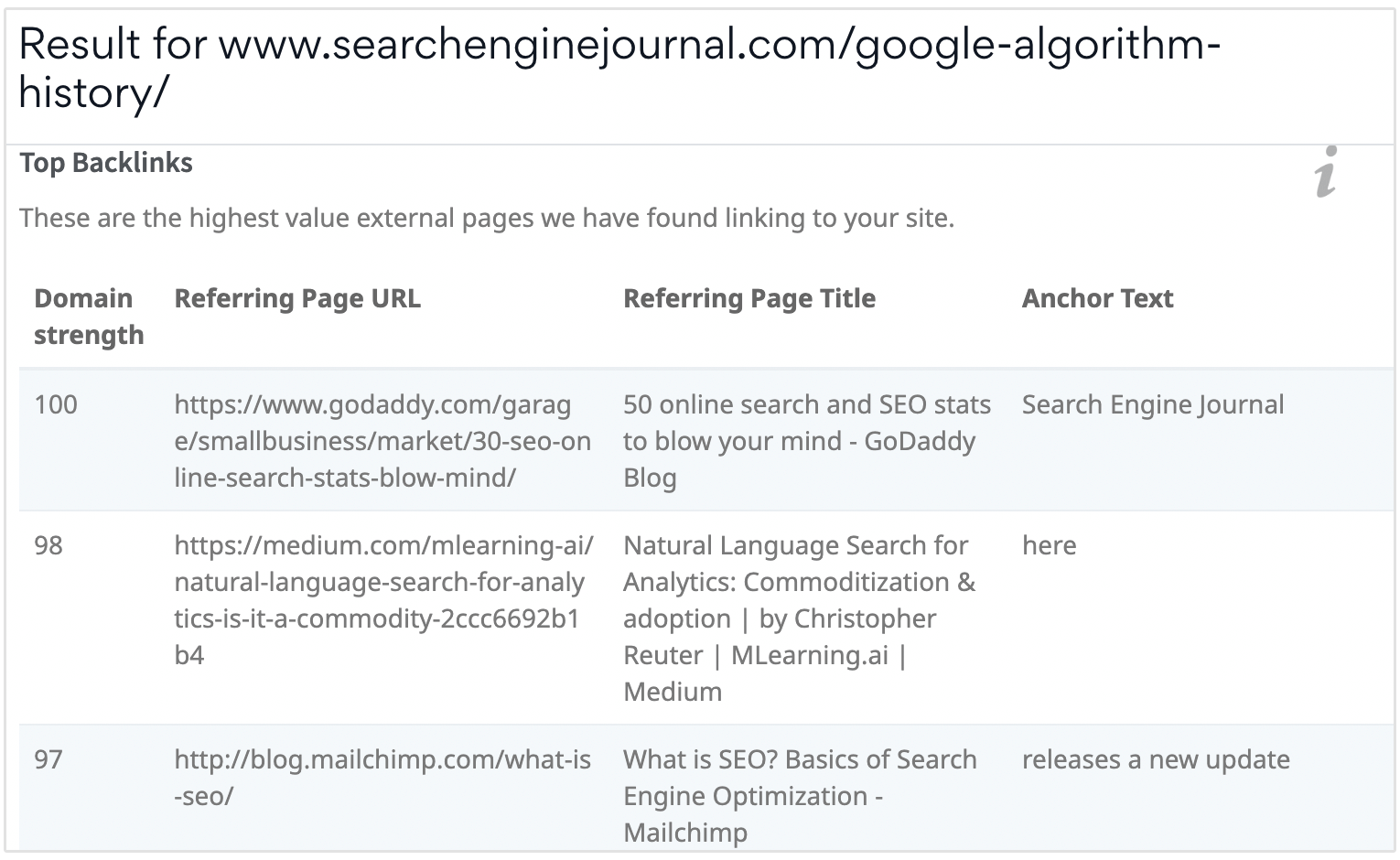Click the info icon beside Top Backlinks
This screenshot has height=860, width=1400.
click(x=1325, y=172)
